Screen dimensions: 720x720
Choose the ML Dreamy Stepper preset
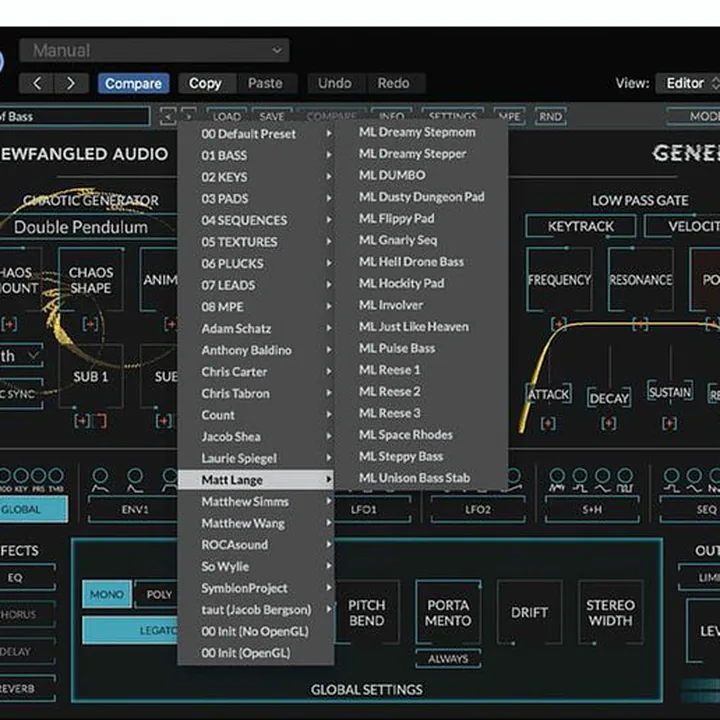pos(422,153)
